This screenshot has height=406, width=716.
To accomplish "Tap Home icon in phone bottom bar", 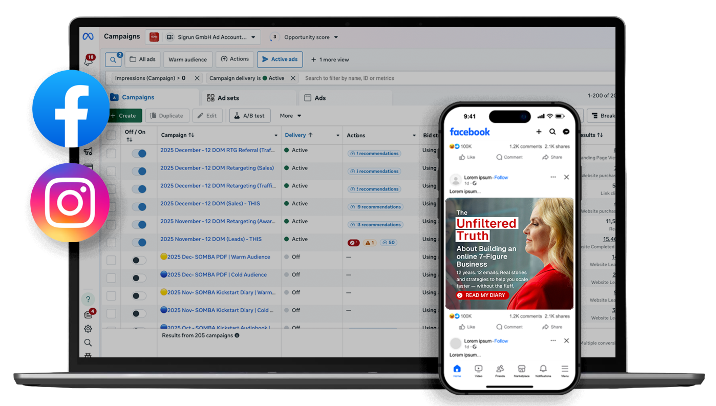I will (x=457, y=370).
